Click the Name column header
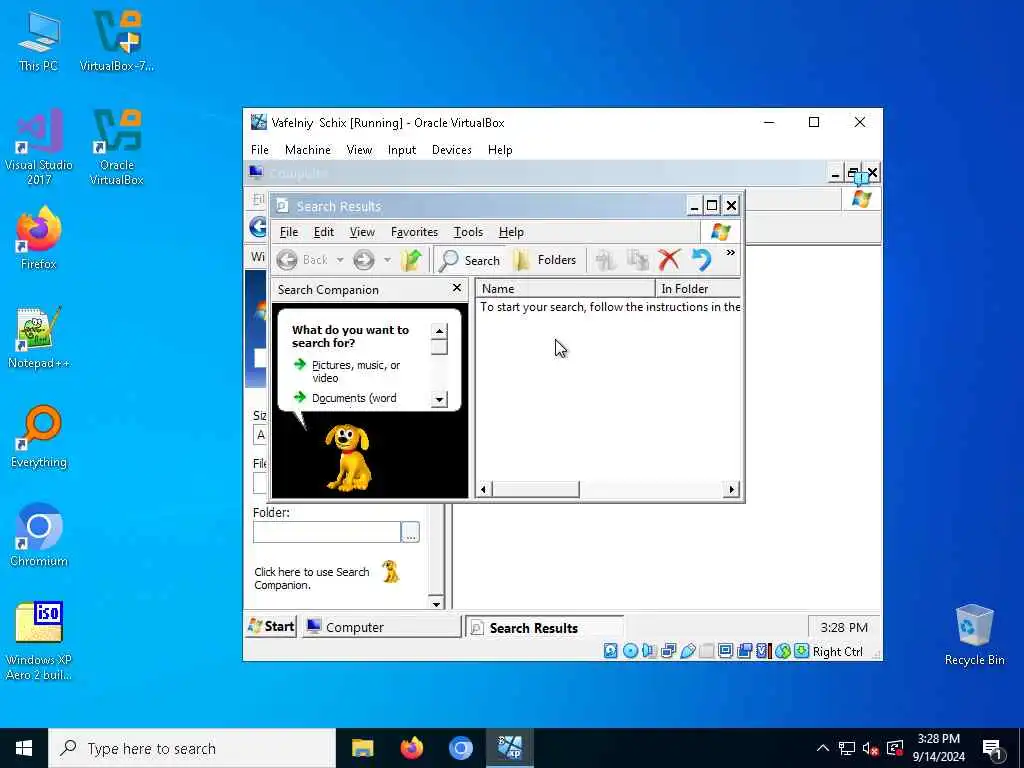 point(565,289)
